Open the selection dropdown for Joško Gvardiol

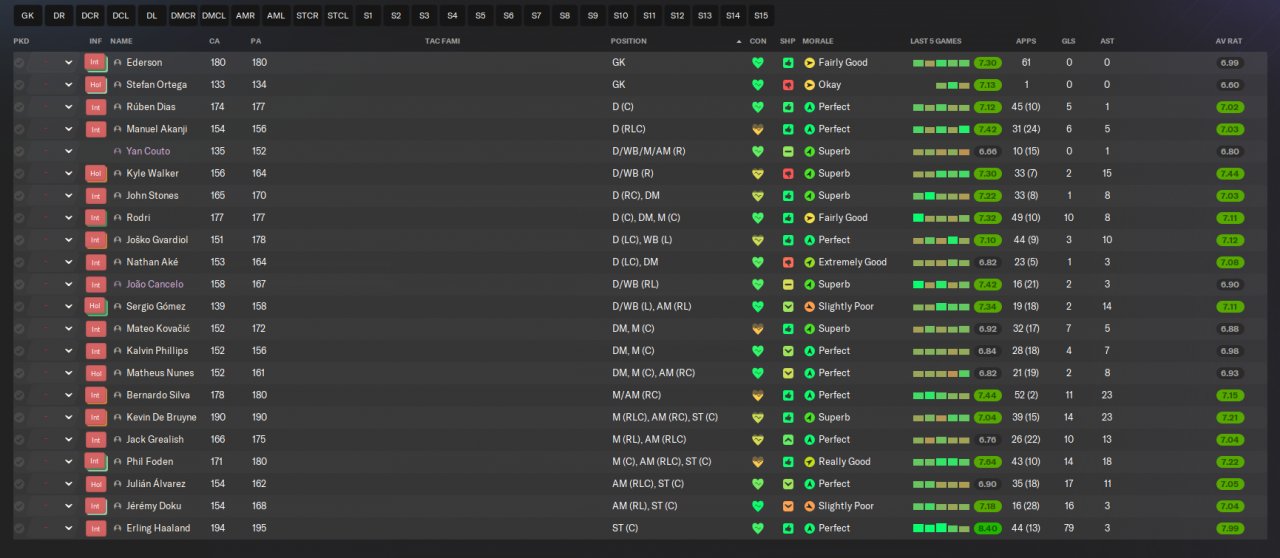68,240
